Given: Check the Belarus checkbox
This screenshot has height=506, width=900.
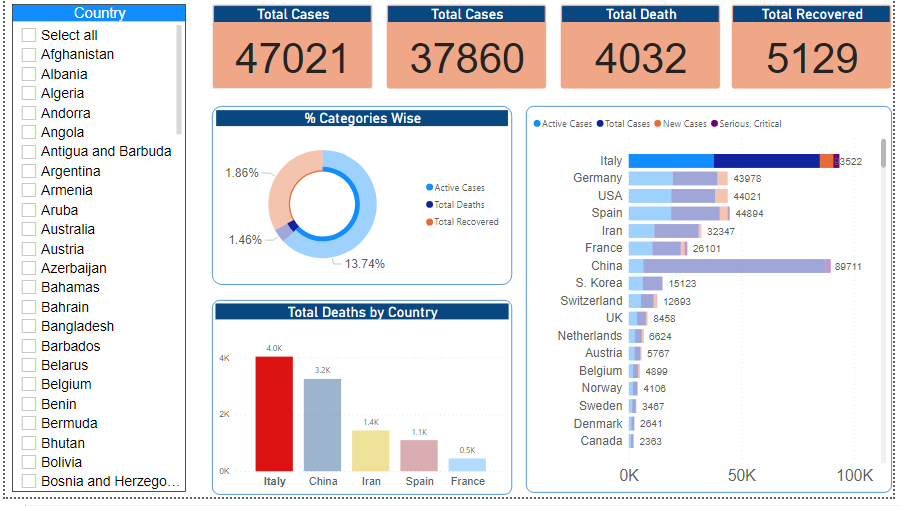Looking at the screenshot, I should (x=29, y=365).
